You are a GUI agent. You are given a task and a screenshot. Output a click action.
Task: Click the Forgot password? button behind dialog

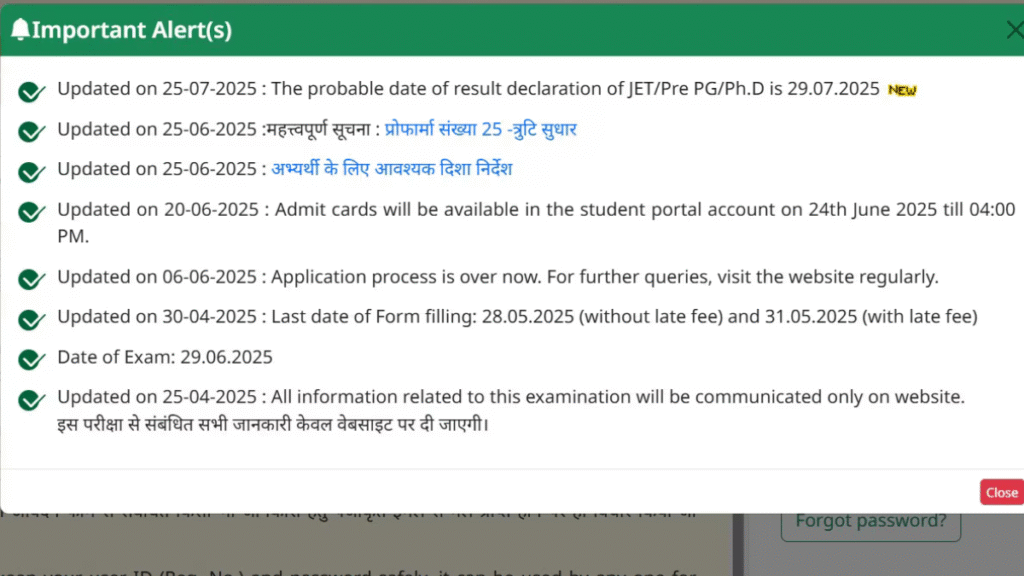pyautogui.click(x=871, y=521)
